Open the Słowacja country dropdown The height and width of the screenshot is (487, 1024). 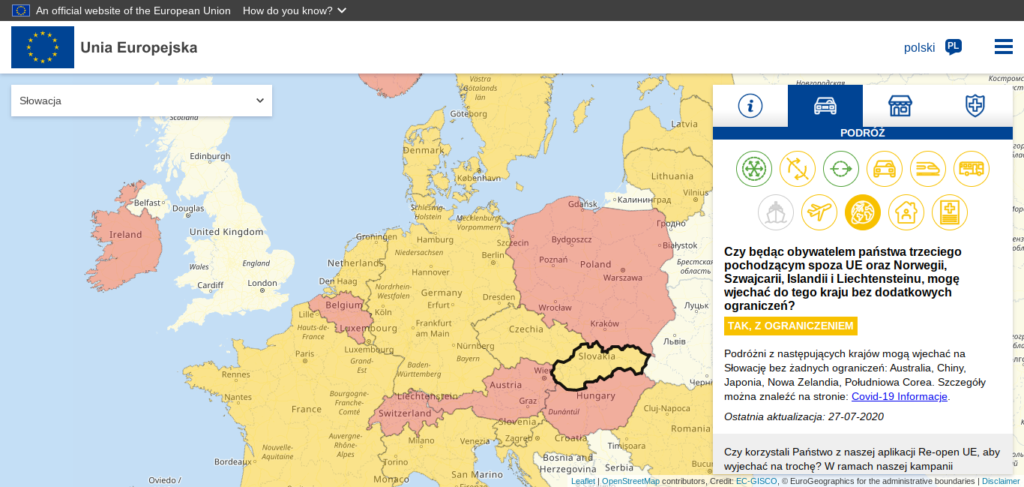141,101
